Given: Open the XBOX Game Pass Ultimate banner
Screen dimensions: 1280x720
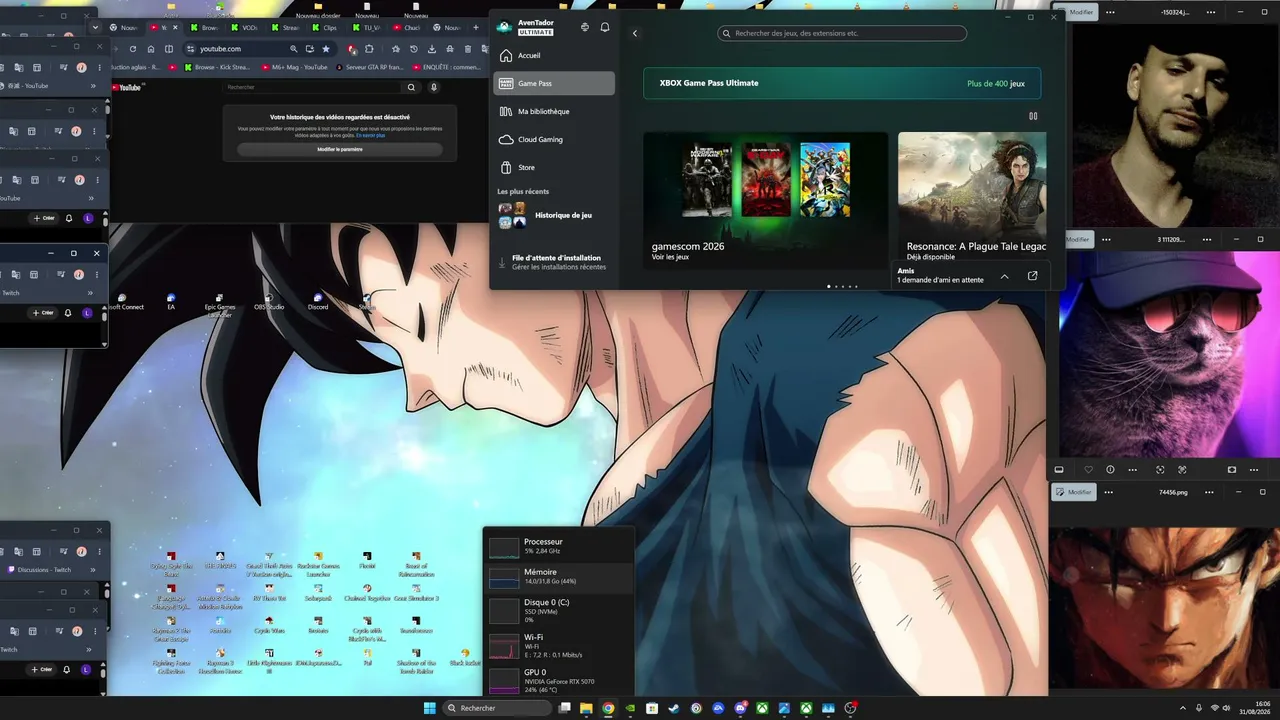Looking at the screenshot, I should (x=842, y=83).
